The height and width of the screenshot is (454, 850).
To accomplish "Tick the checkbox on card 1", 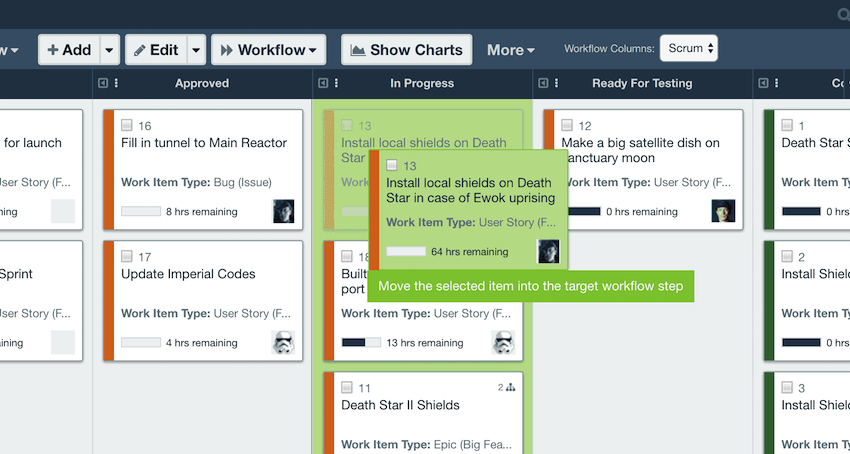I will pyautogui.click(x=787, y=125).
